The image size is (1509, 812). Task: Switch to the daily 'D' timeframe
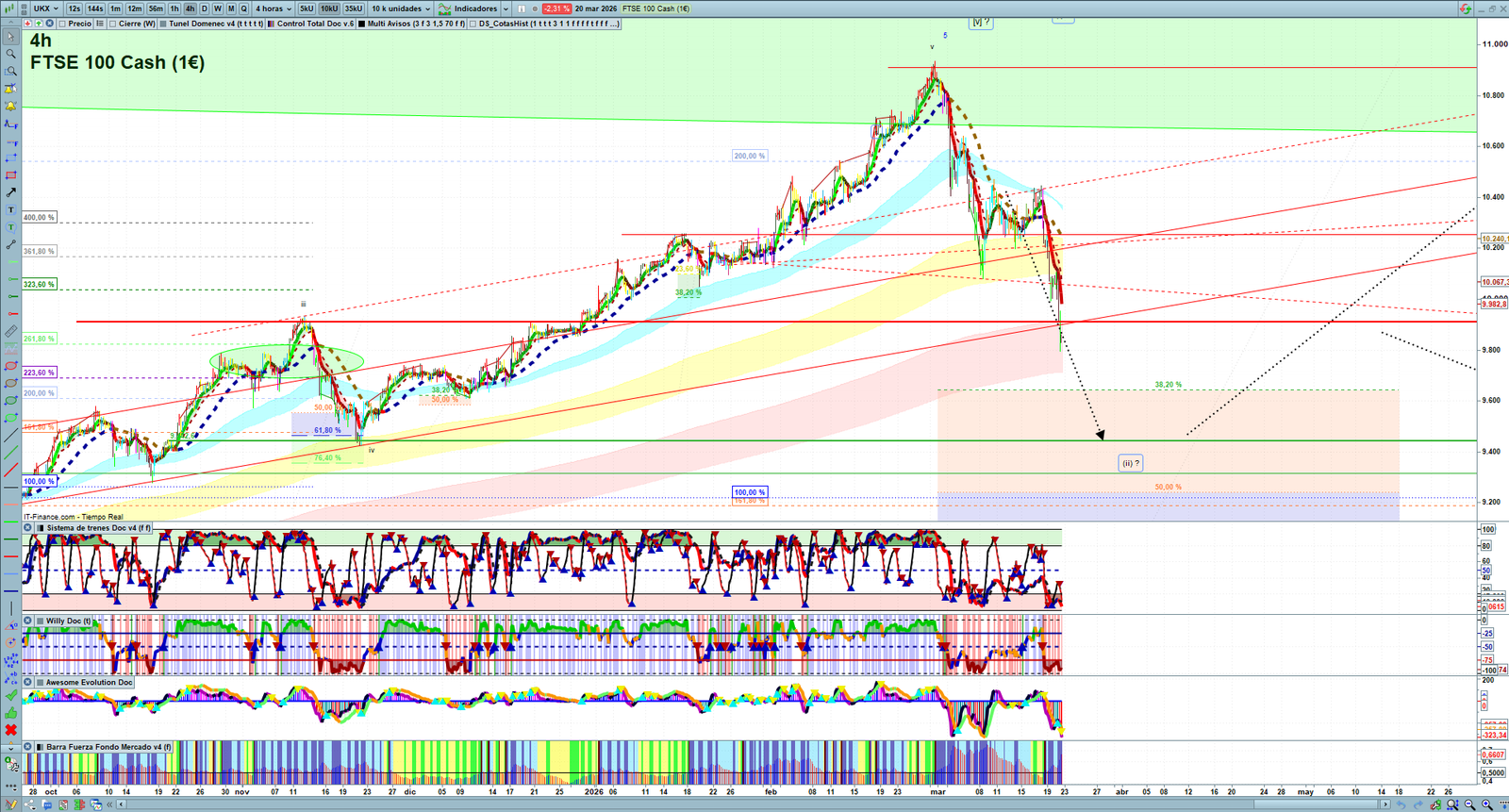pos(204,8)
